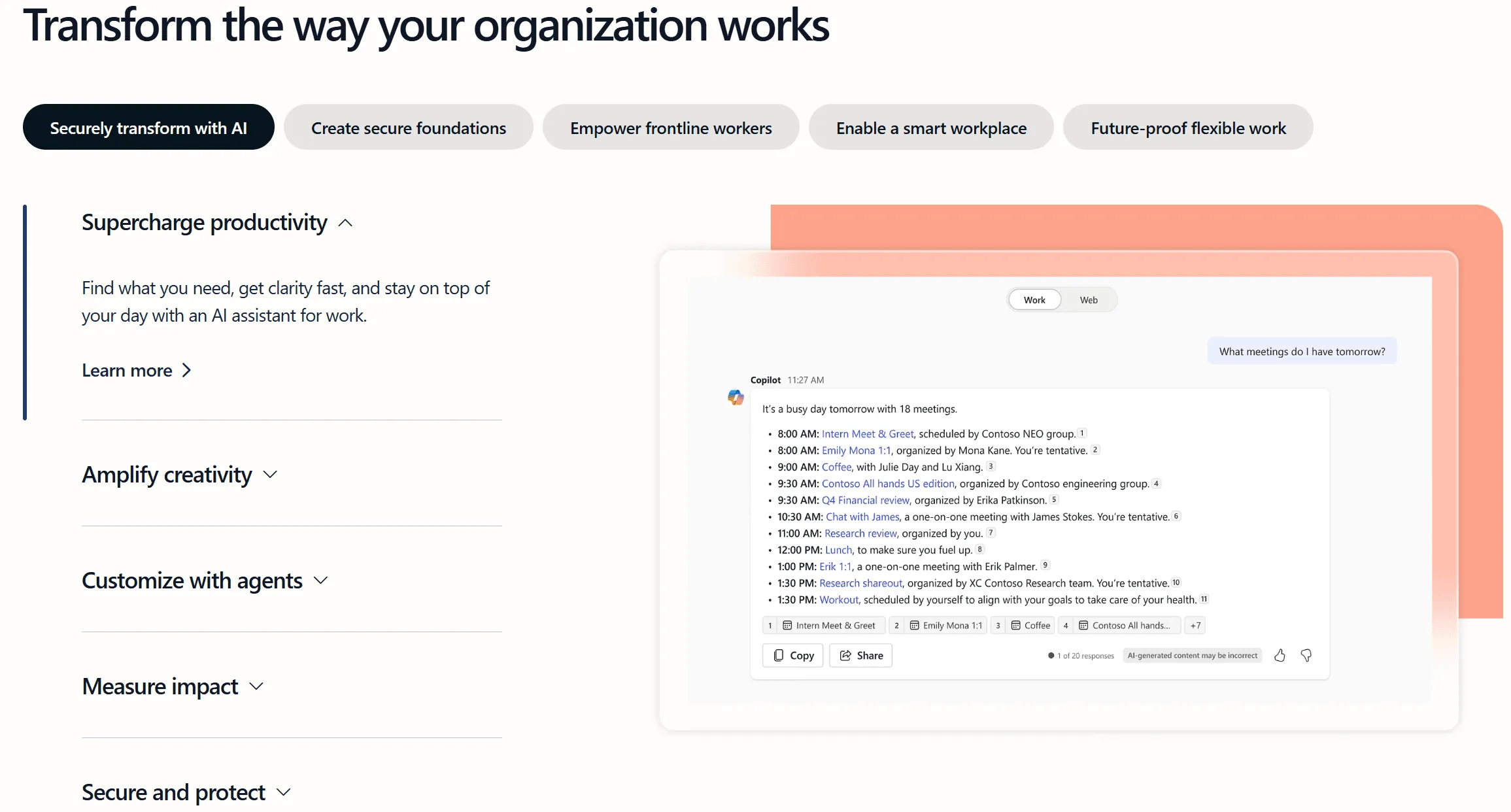Click citation marker 1 after Contoso NEO group
Screen dimensions: 1511x812
coord(1082,433)
